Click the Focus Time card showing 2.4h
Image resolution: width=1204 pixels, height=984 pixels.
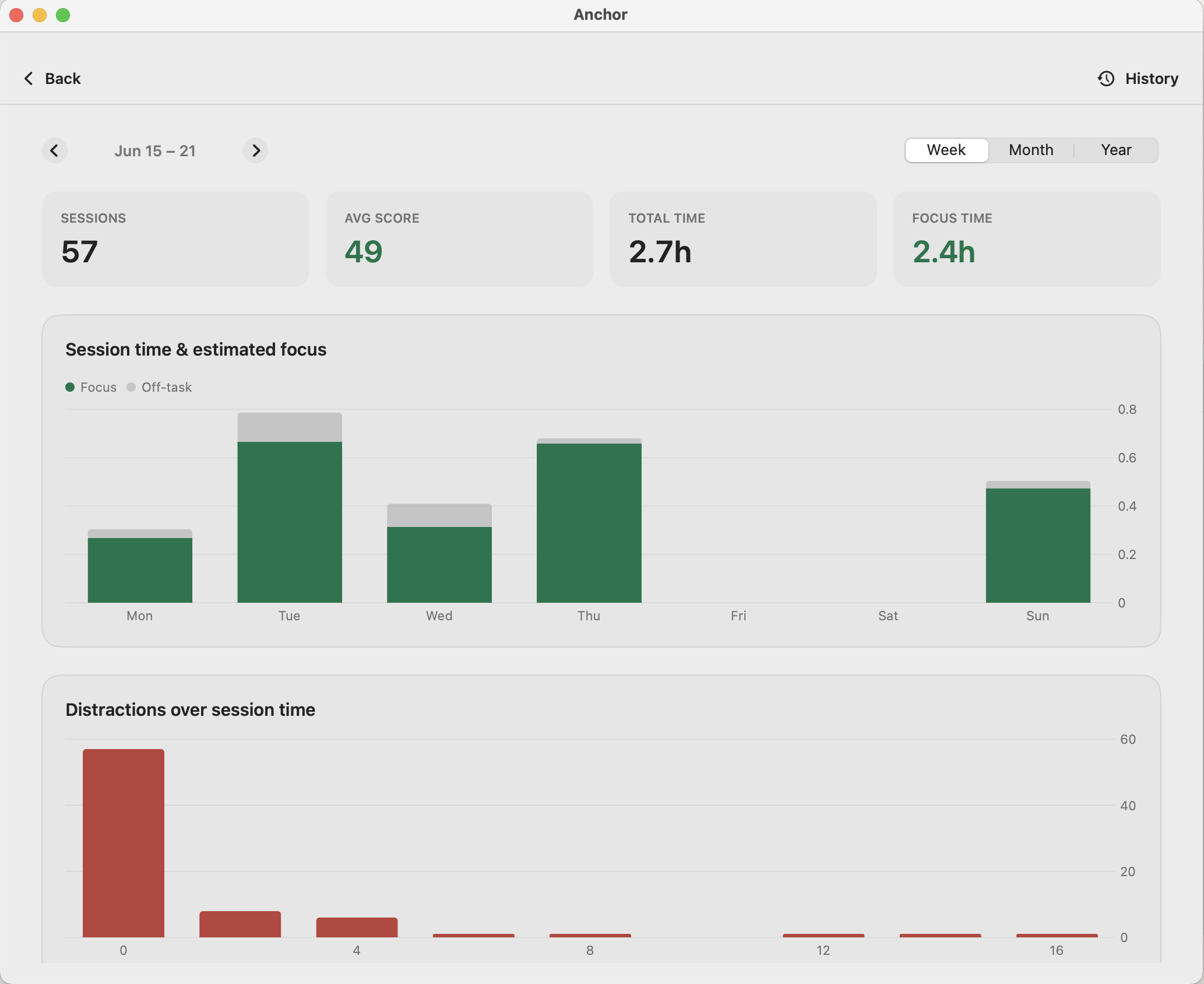pyautogui.click(x=1027, y=239)
